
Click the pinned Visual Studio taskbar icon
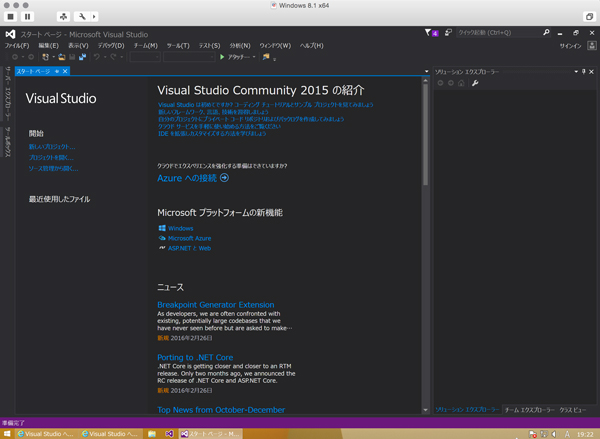pos(170,434)
